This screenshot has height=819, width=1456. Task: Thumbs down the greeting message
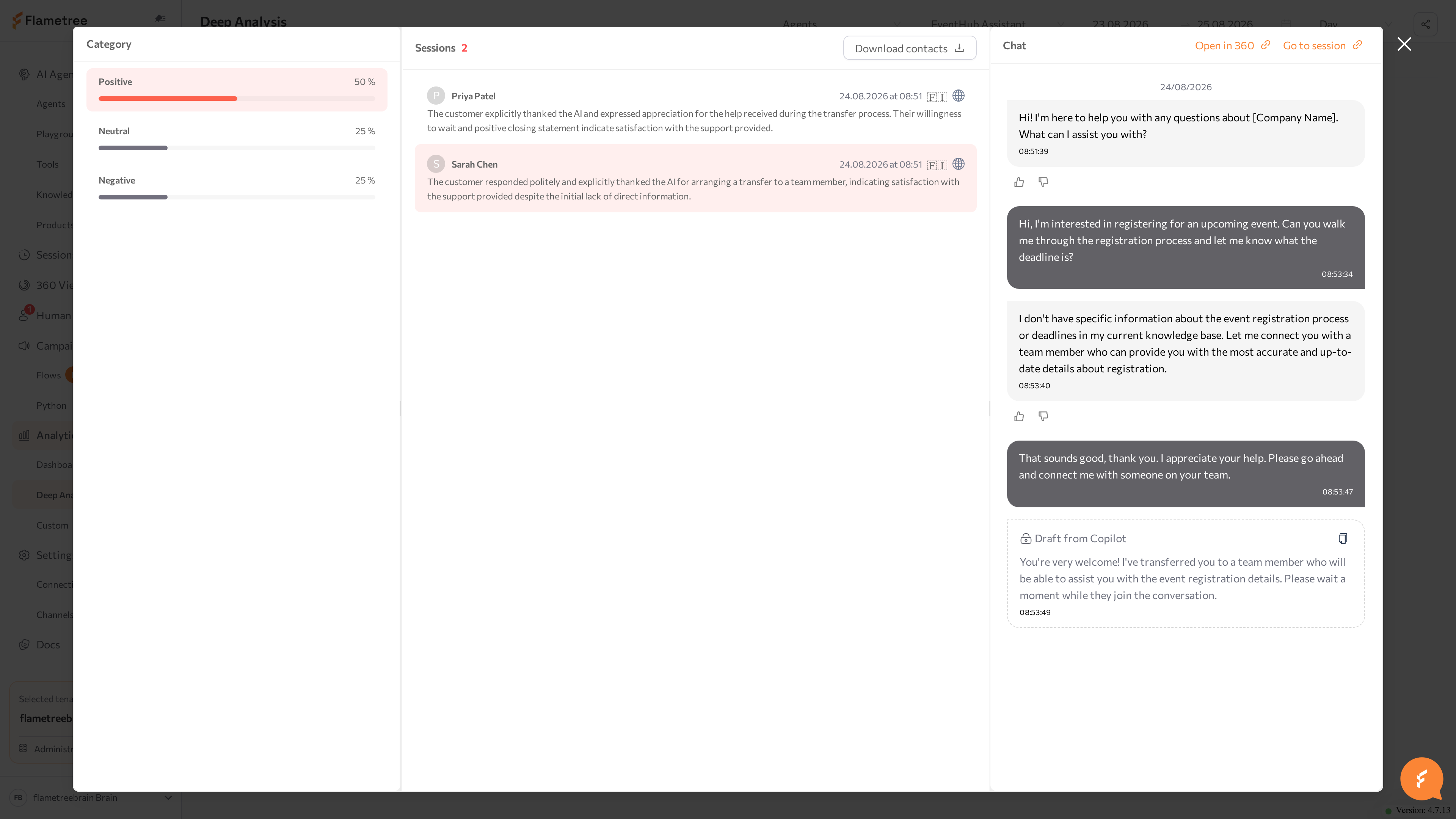pos(1043,182)
